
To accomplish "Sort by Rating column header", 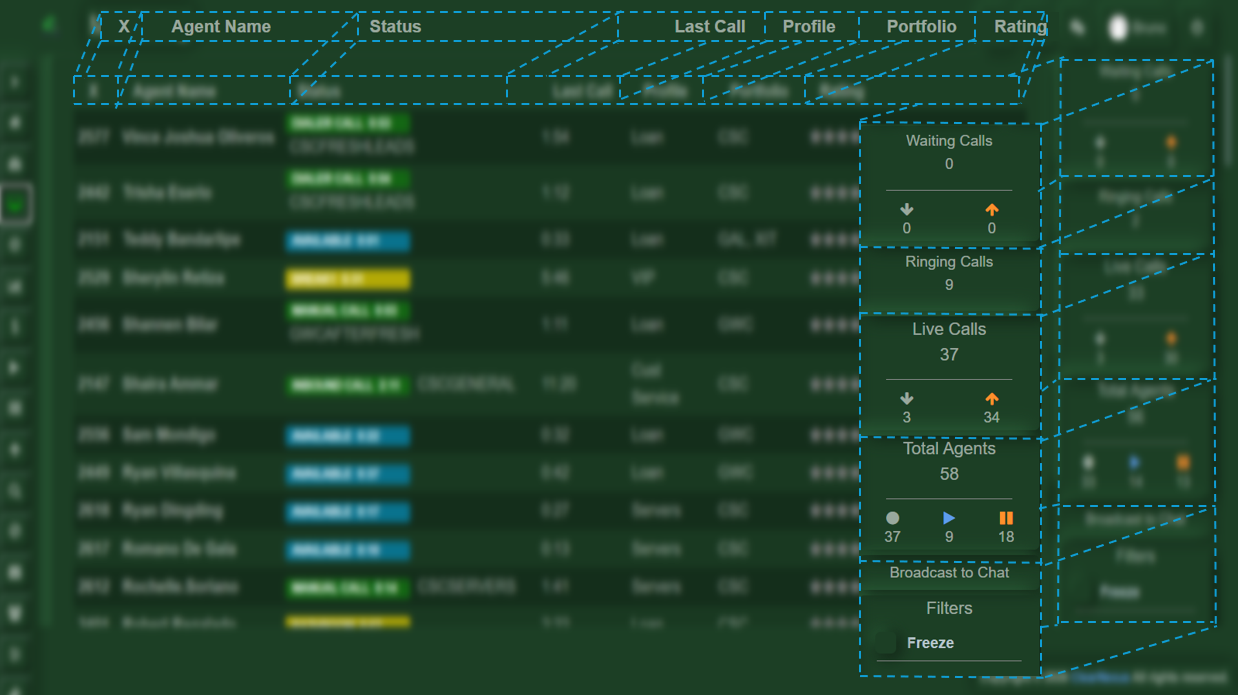I will coord(1019,27).
